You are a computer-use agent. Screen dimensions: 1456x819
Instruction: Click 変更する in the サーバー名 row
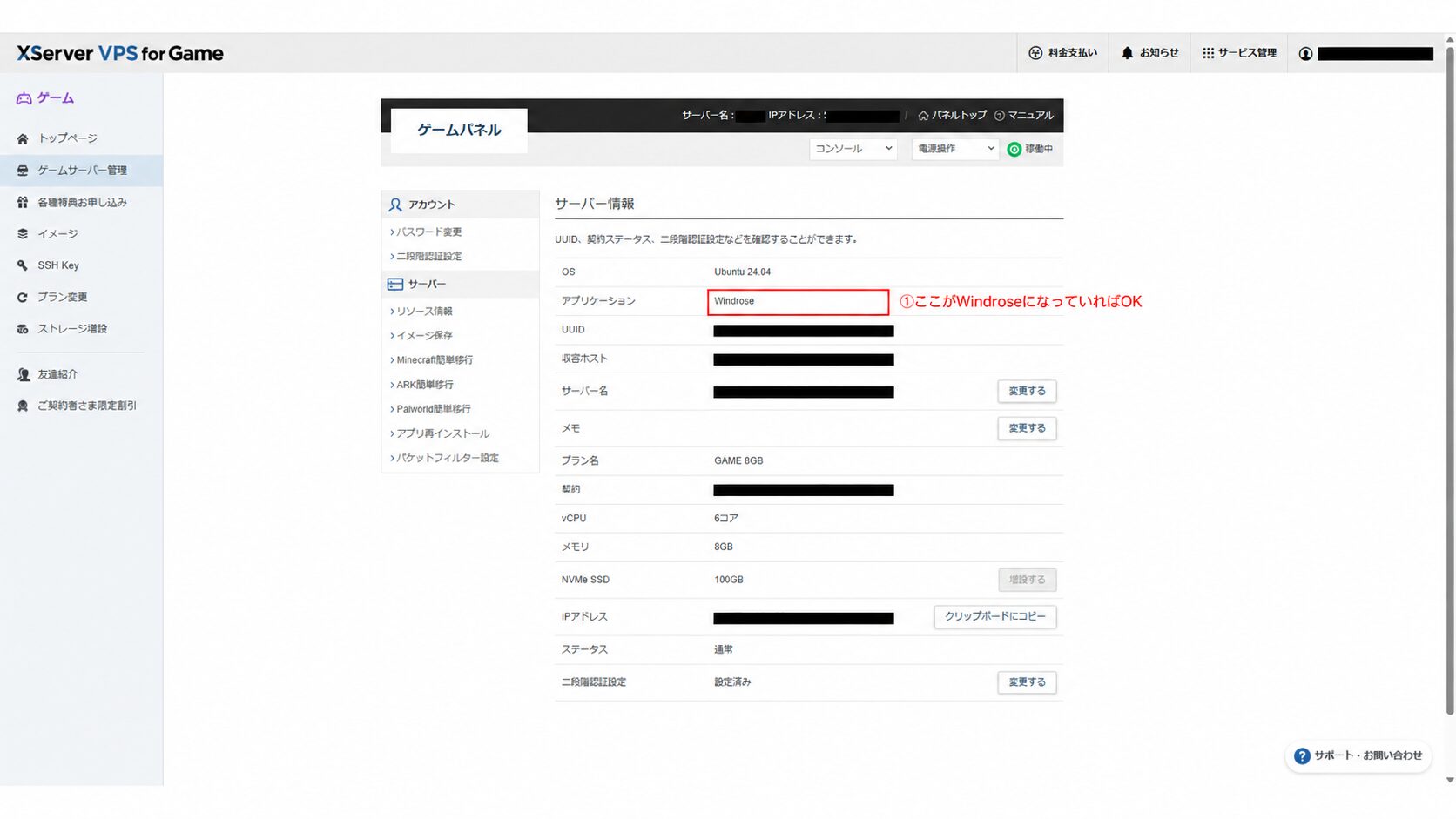(x=1027, y=392)
